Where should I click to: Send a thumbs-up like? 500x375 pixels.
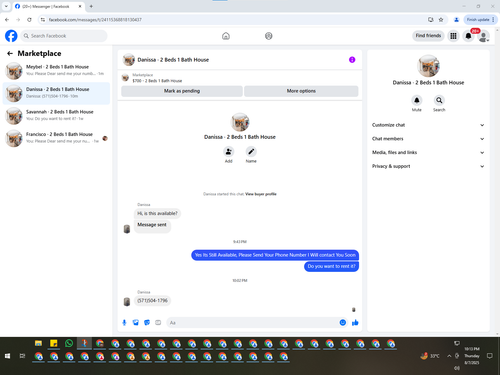355,322
